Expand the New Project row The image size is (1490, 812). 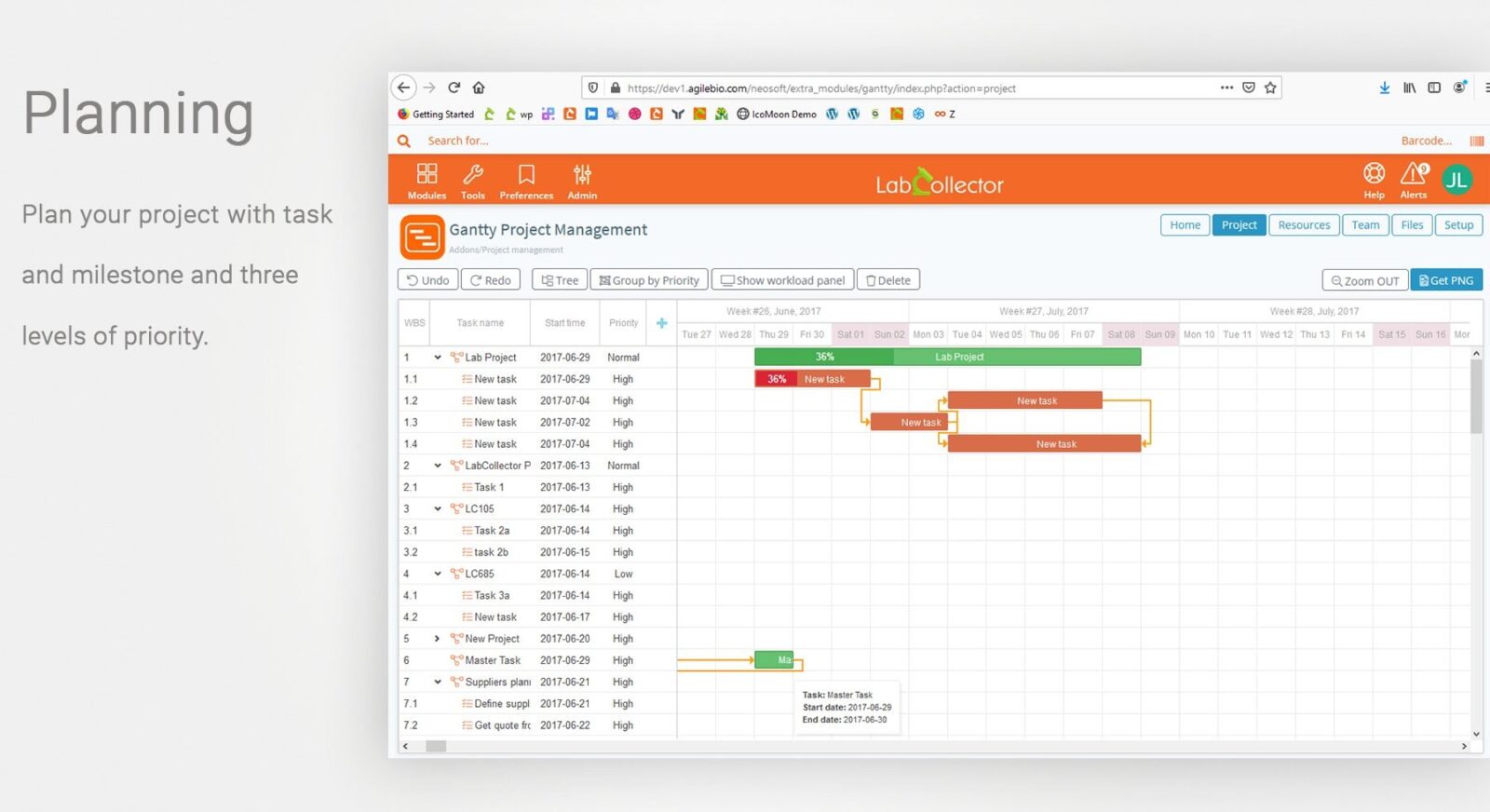pos(438,639)
